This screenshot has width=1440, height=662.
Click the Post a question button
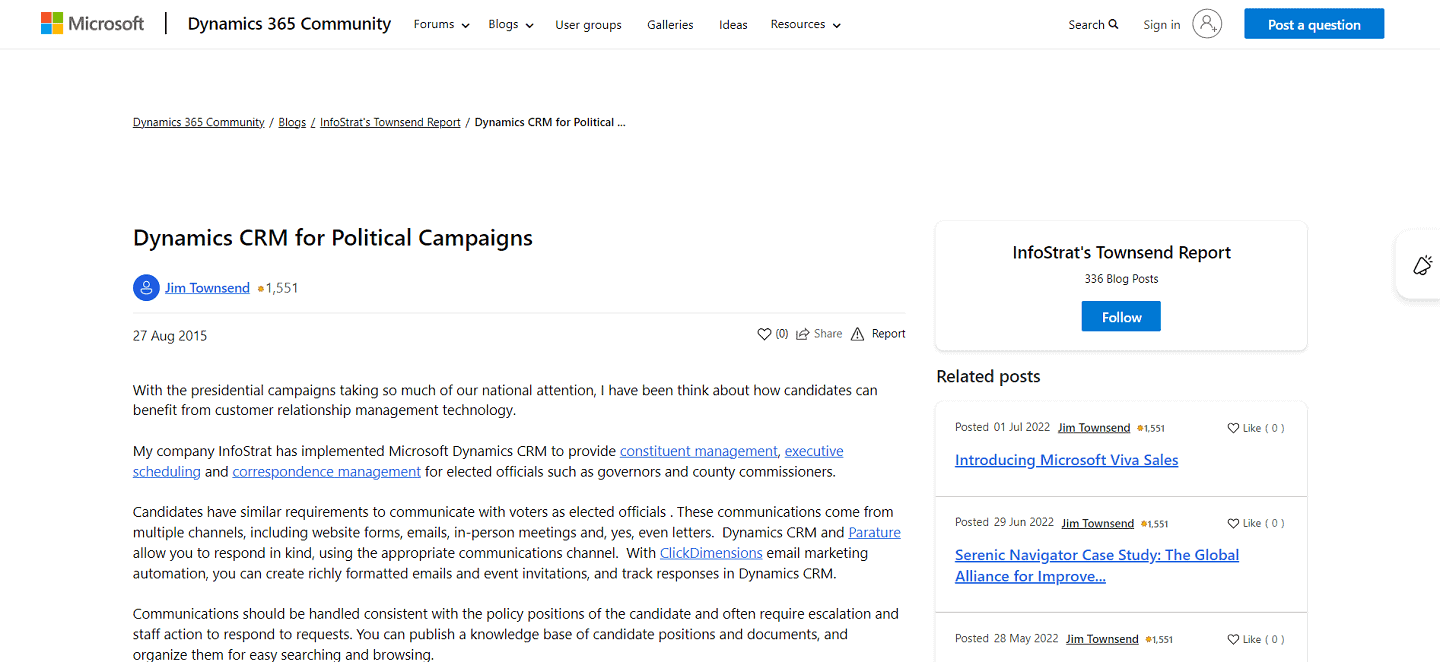pos(1313,23)
